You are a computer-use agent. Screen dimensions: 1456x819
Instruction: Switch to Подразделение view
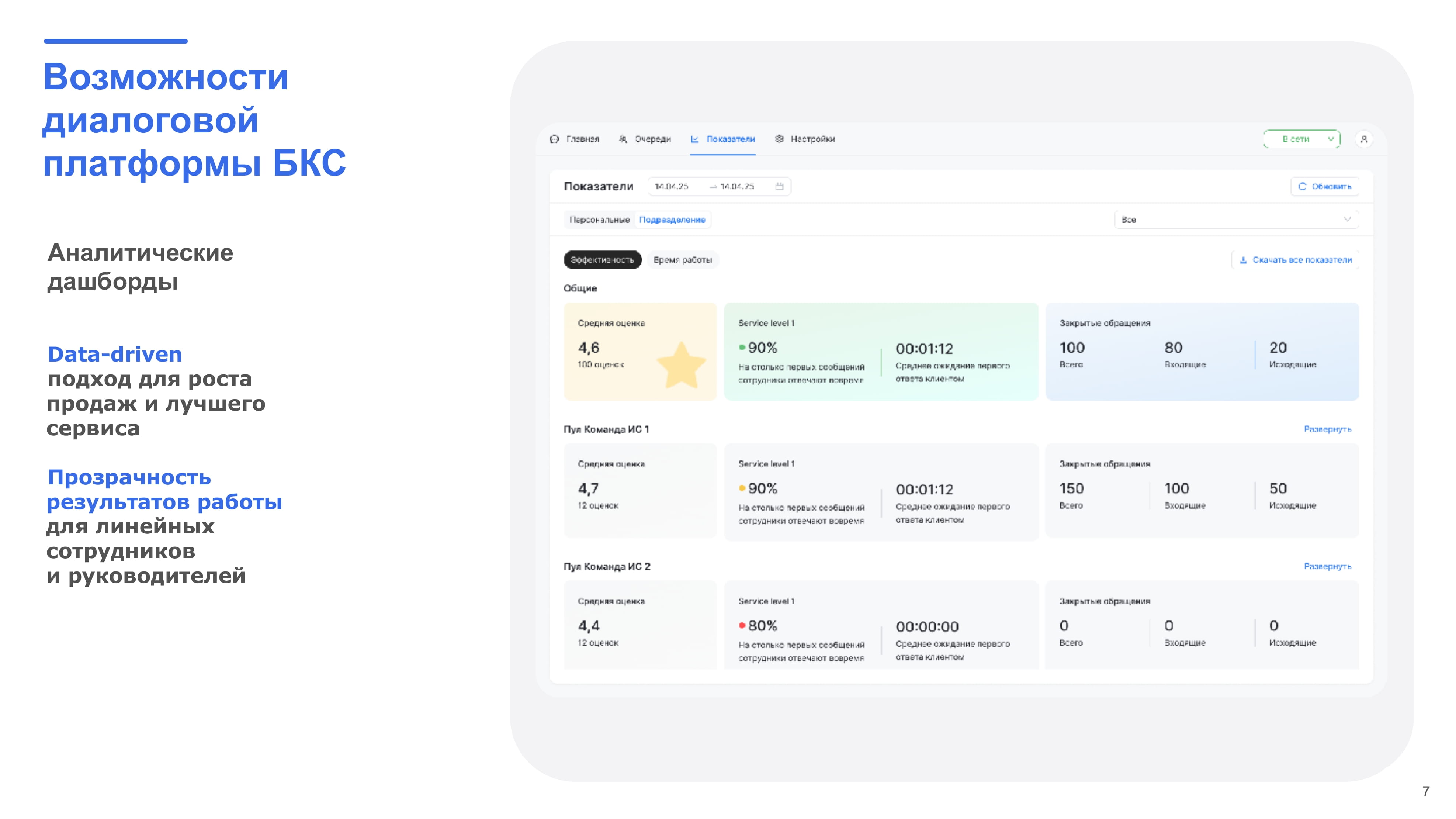click(673, 219)
